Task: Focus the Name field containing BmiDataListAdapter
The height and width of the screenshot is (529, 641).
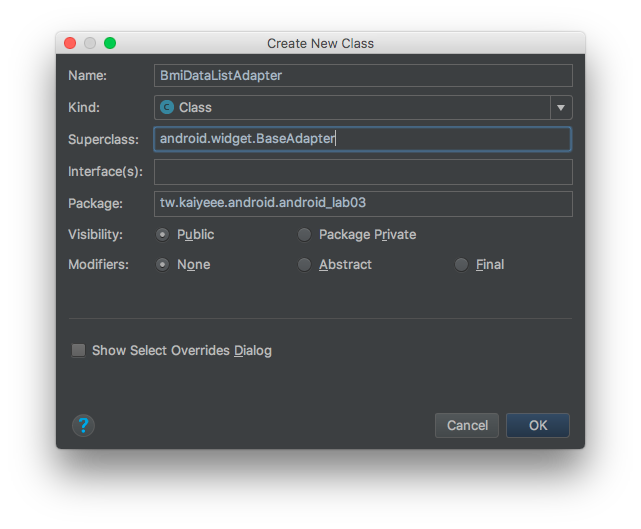Action: coord(363,76)
